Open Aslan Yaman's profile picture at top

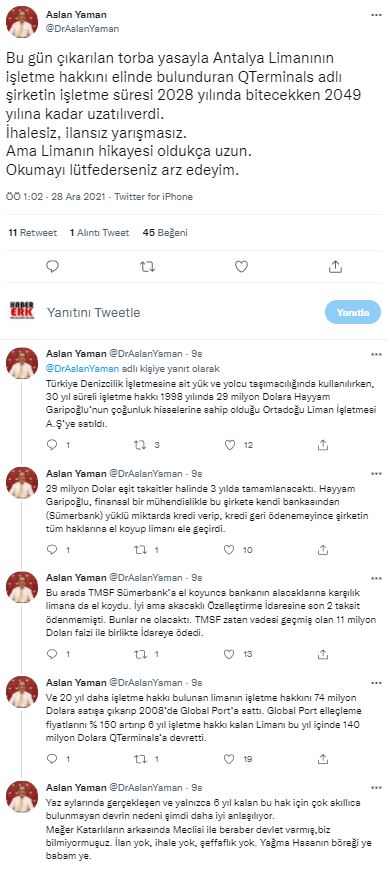pos(22,22)
